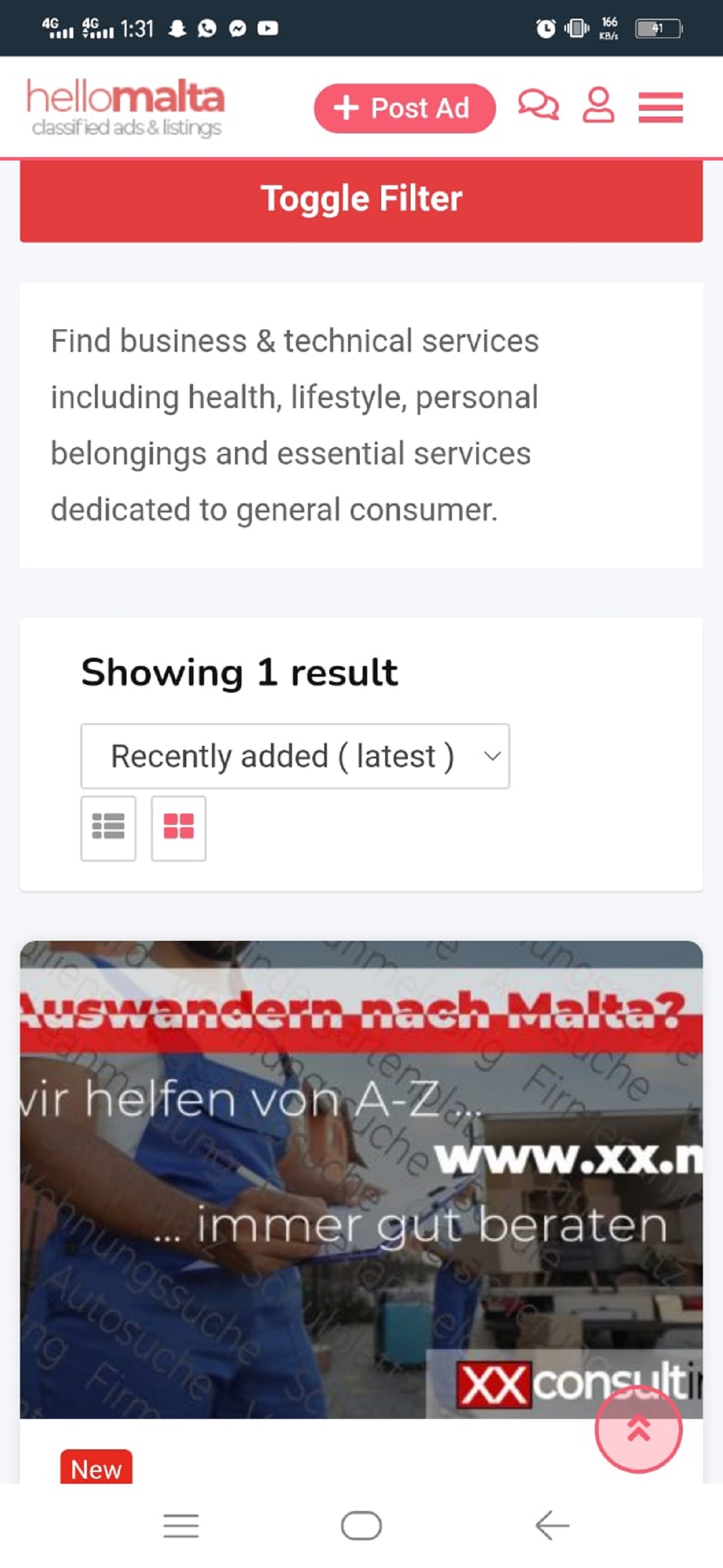The height and width of the screenshot is (1568, 723).
Task: Switch to grid view layout
Action: click(178, 827)
